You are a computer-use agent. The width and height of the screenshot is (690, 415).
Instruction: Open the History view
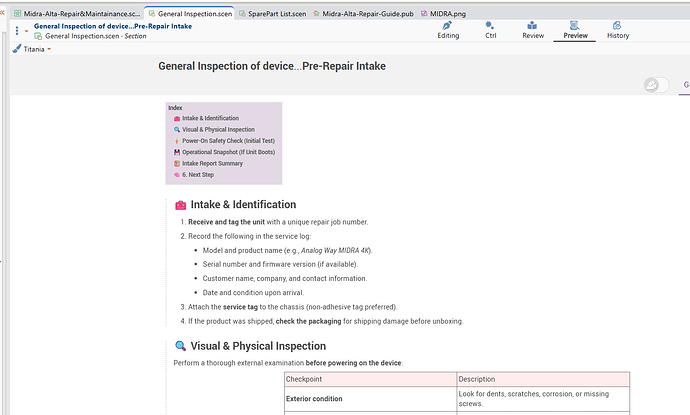coord(618,29)
